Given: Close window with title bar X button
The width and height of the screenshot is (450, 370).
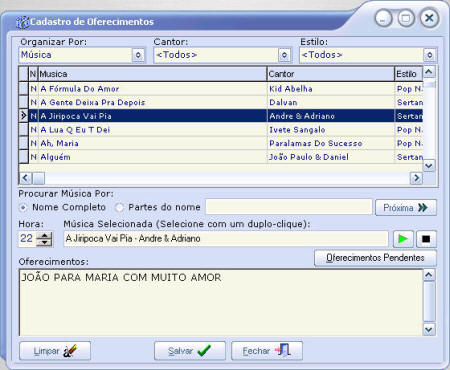Looking at the screenshot, I should pos(429,18).
